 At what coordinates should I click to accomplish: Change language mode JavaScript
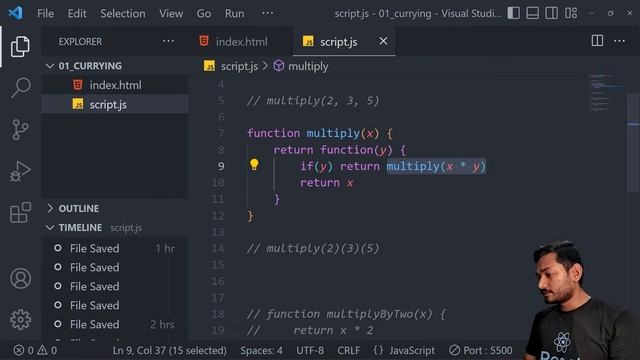[411, 350]
